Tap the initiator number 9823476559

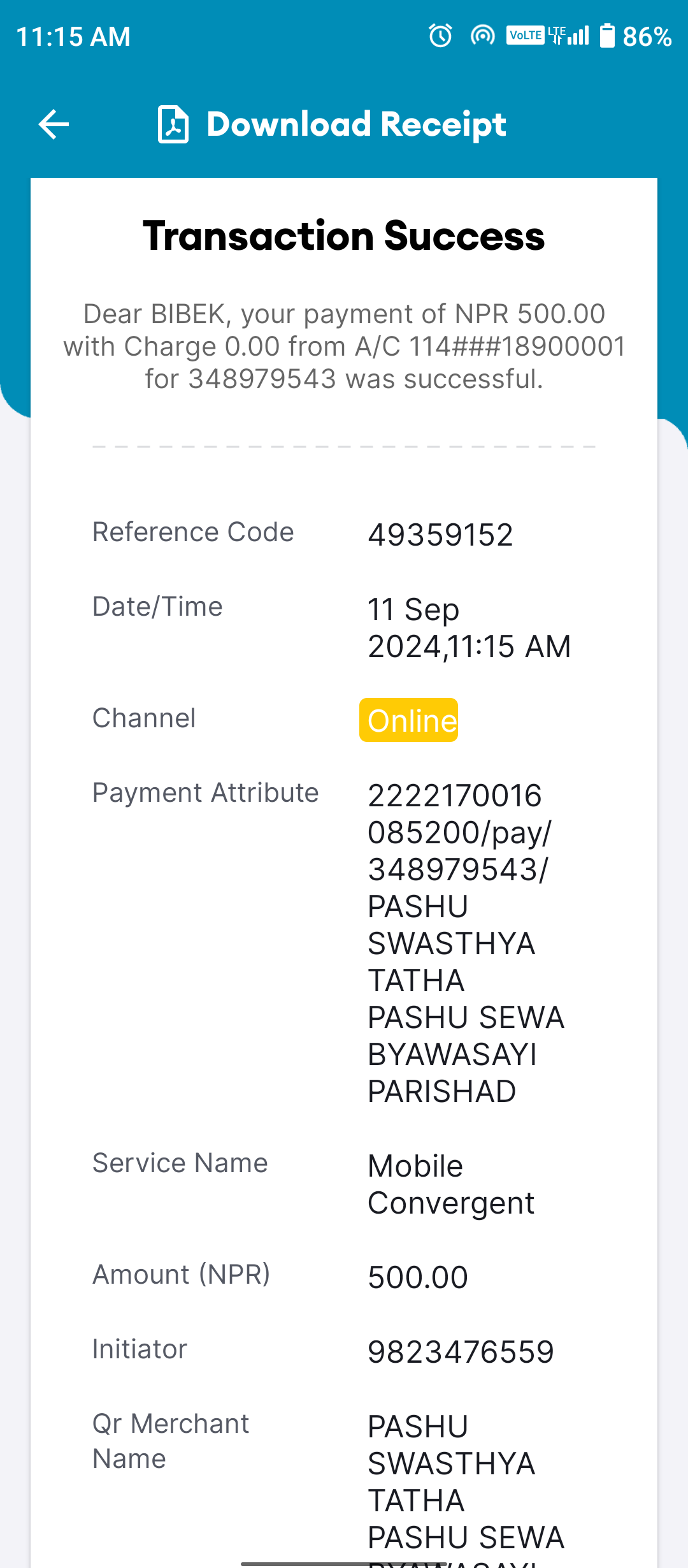coord(461,1352)
